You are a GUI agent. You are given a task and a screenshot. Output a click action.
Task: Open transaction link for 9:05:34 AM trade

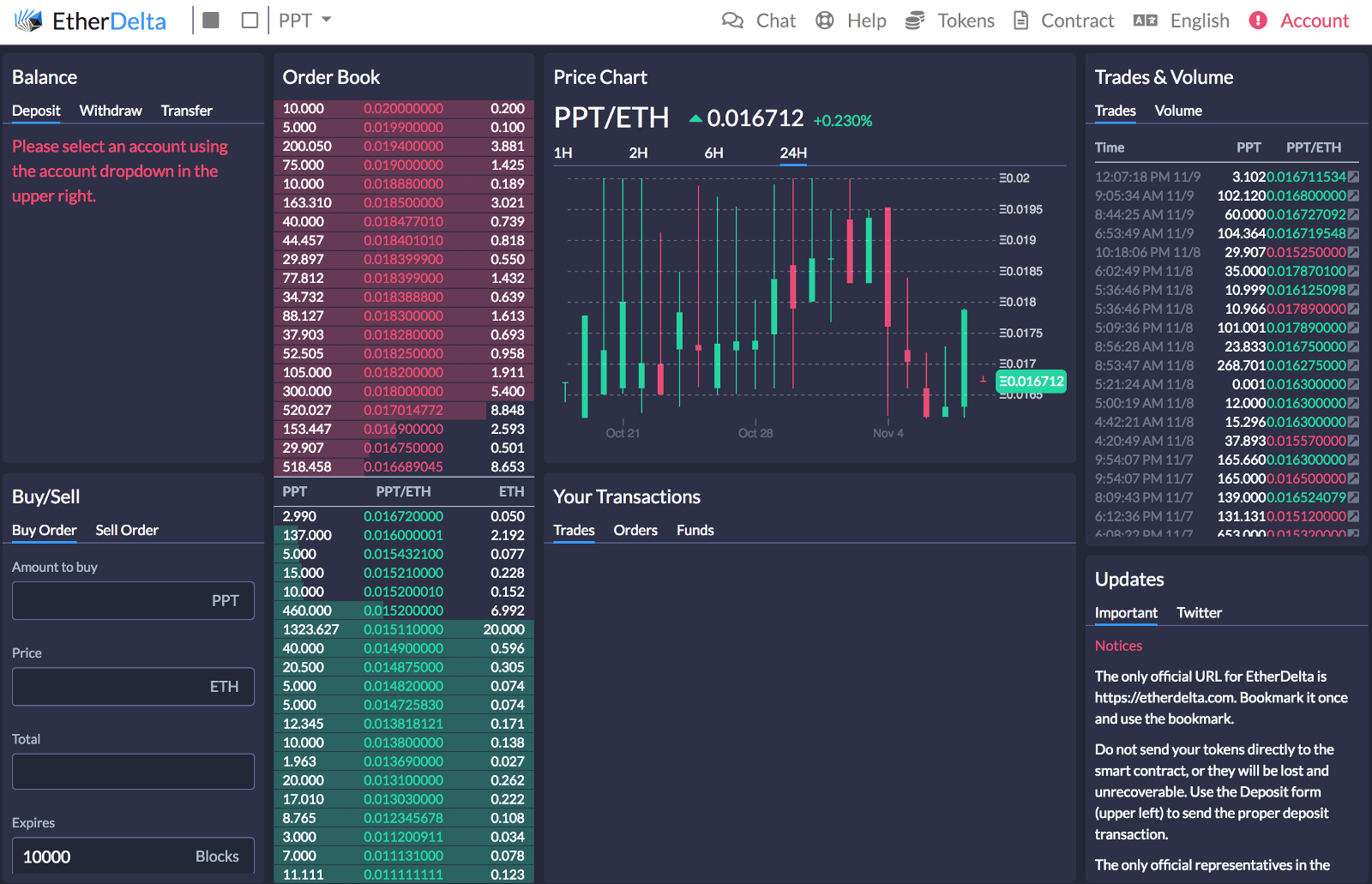pos(1353,195)
